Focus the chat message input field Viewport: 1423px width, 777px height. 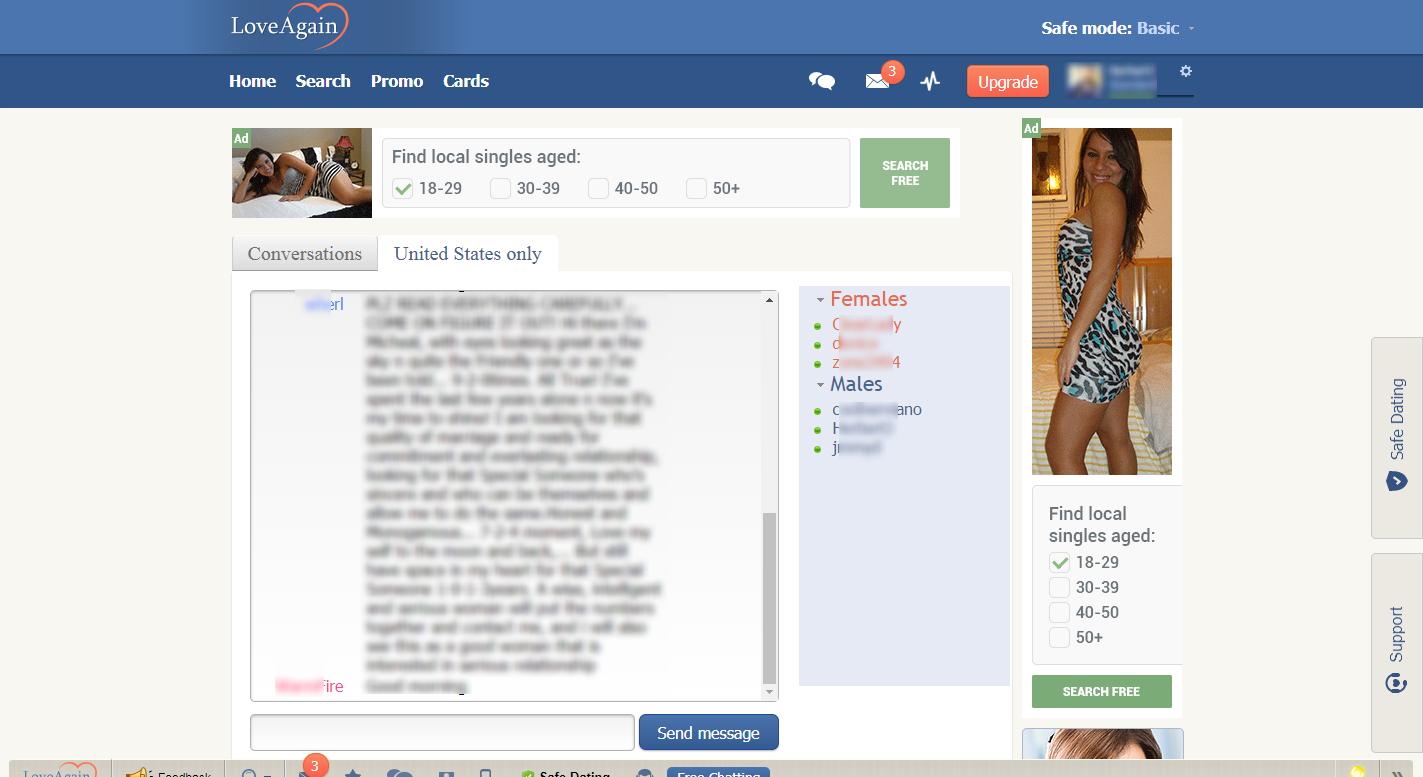click(x=442, y=732)
